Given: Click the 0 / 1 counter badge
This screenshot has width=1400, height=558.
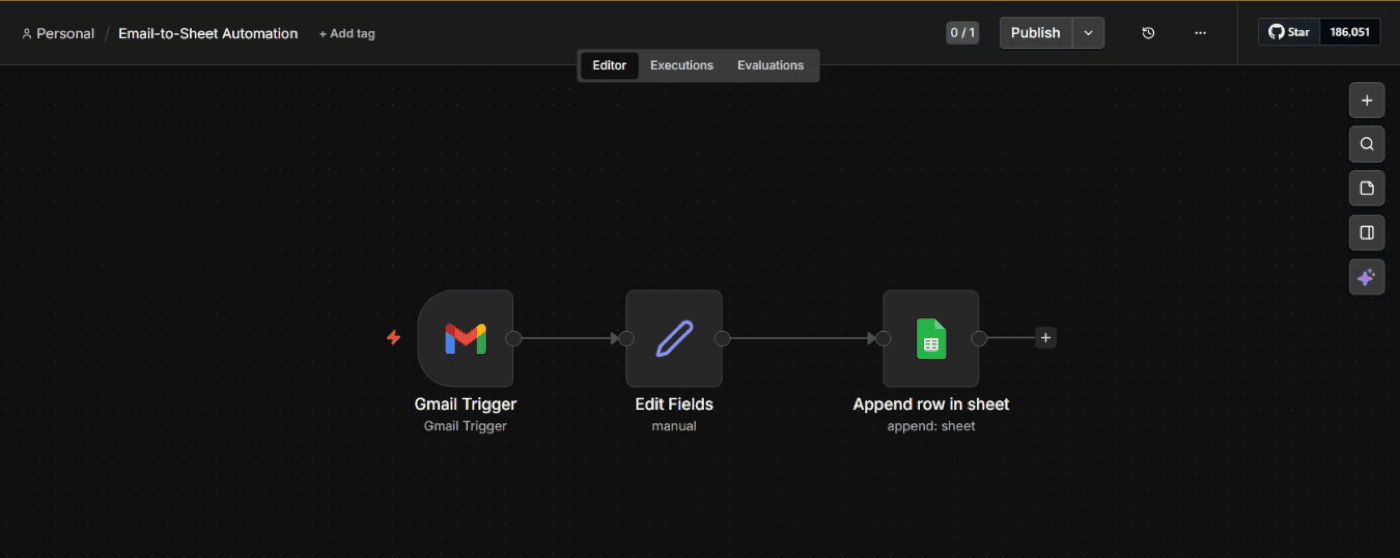Looking at the screenshot, I should tap(962, 33).
